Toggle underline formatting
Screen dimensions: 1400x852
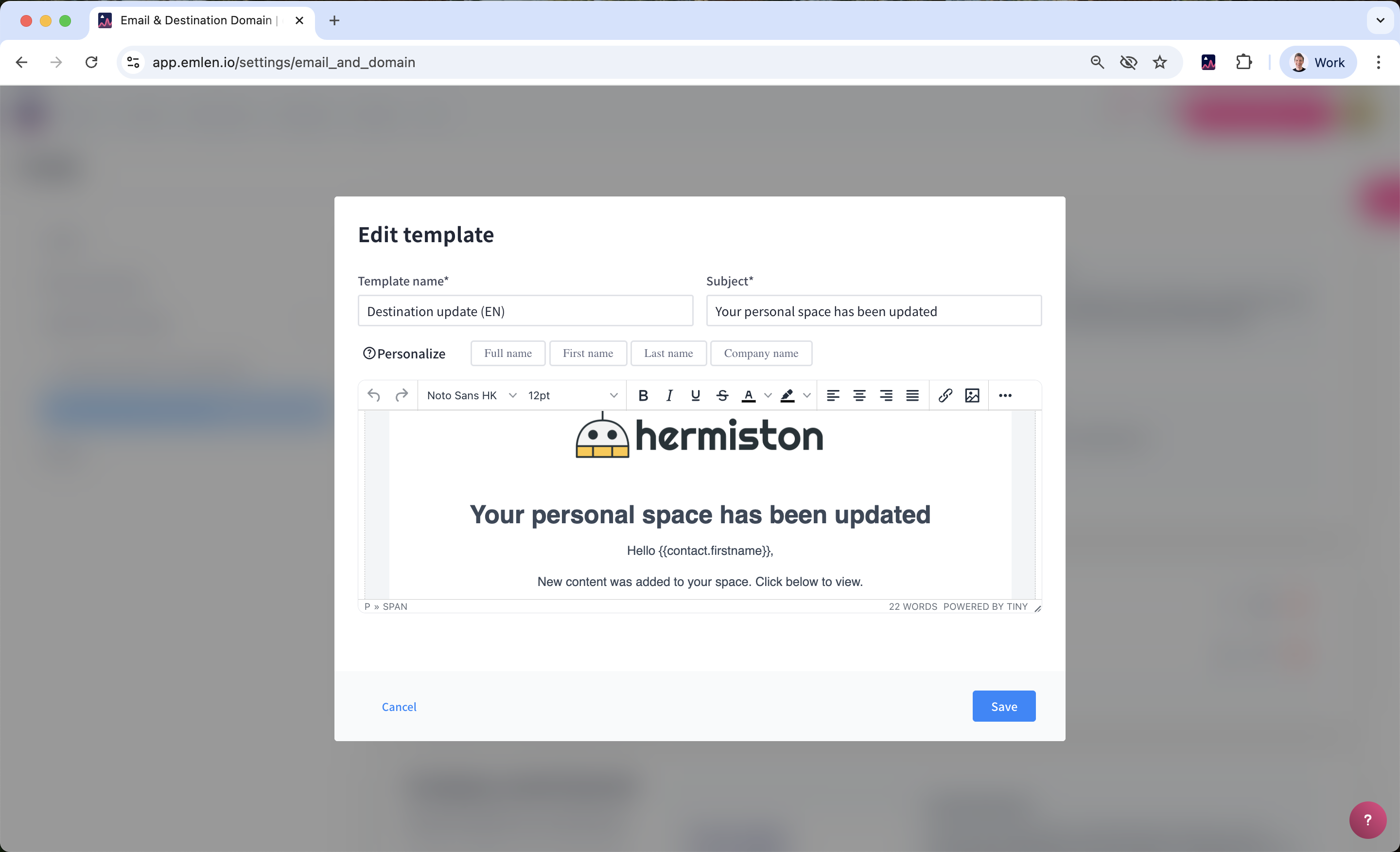[695, 395]
